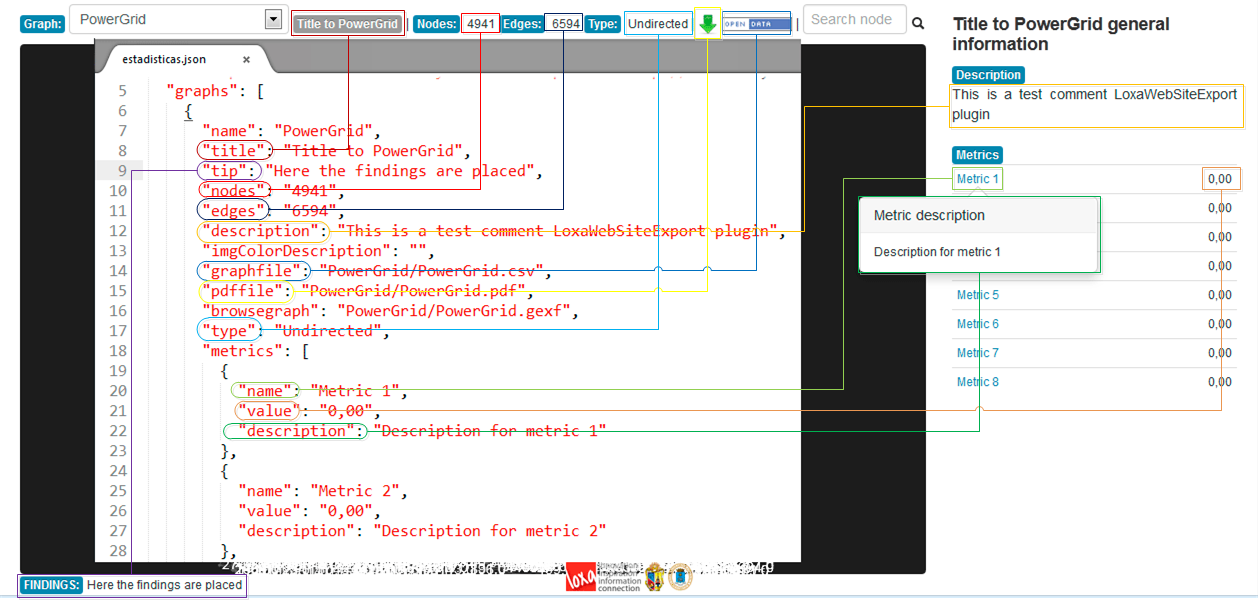
Task: Click the magnifier search icon
Action: (x=918, y=23)
